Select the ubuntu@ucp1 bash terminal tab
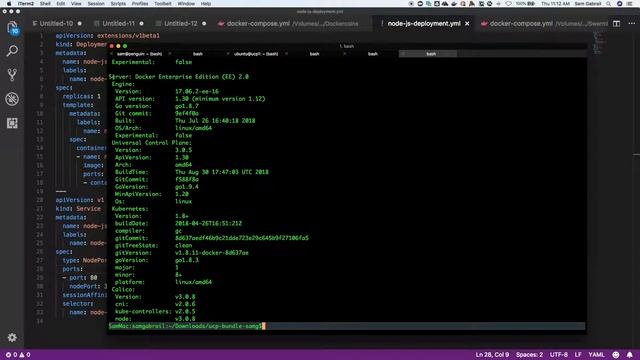 (256, 54)
